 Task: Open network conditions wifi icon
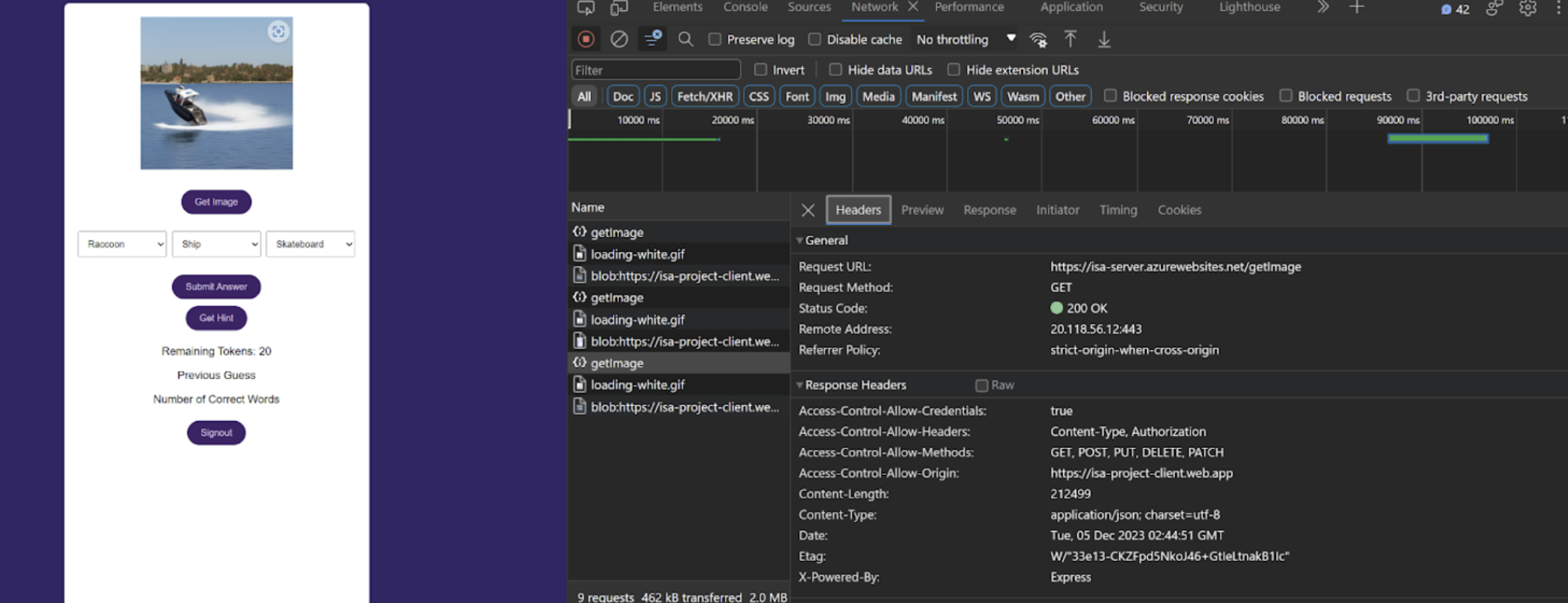click(1038, 40)
